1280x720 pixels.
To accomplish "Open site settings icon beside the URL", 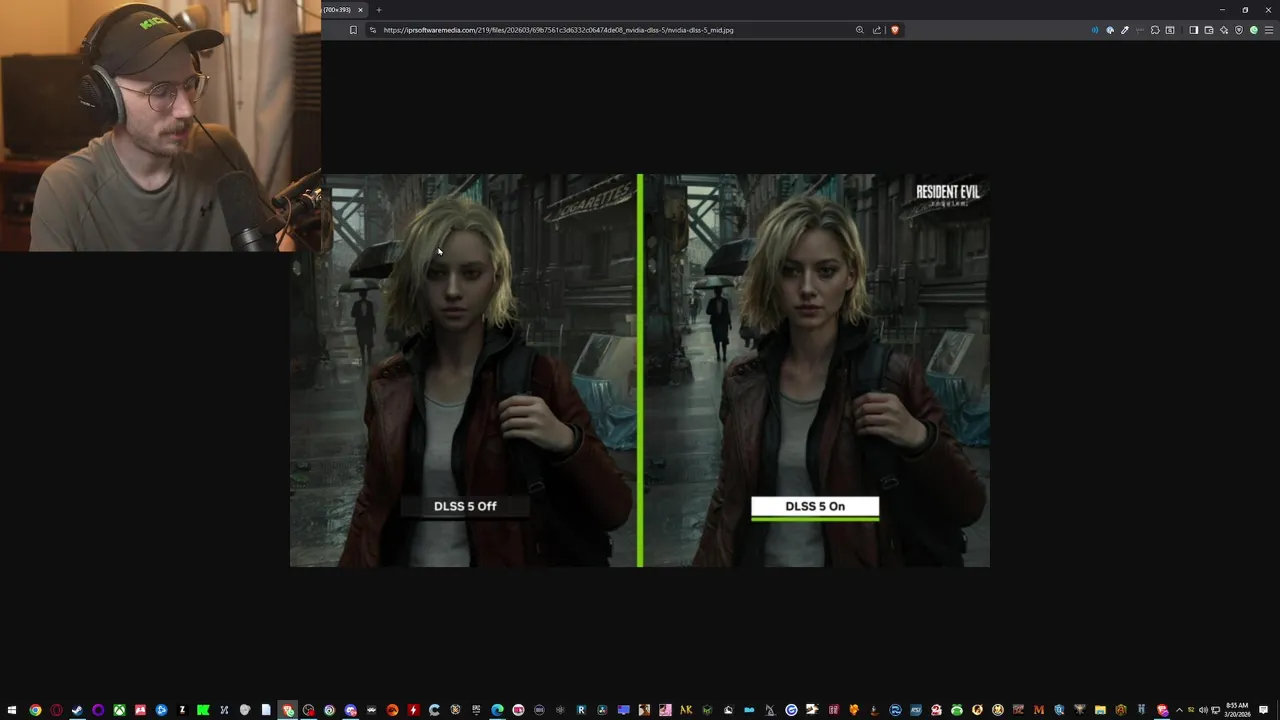I will coord(373,30).
